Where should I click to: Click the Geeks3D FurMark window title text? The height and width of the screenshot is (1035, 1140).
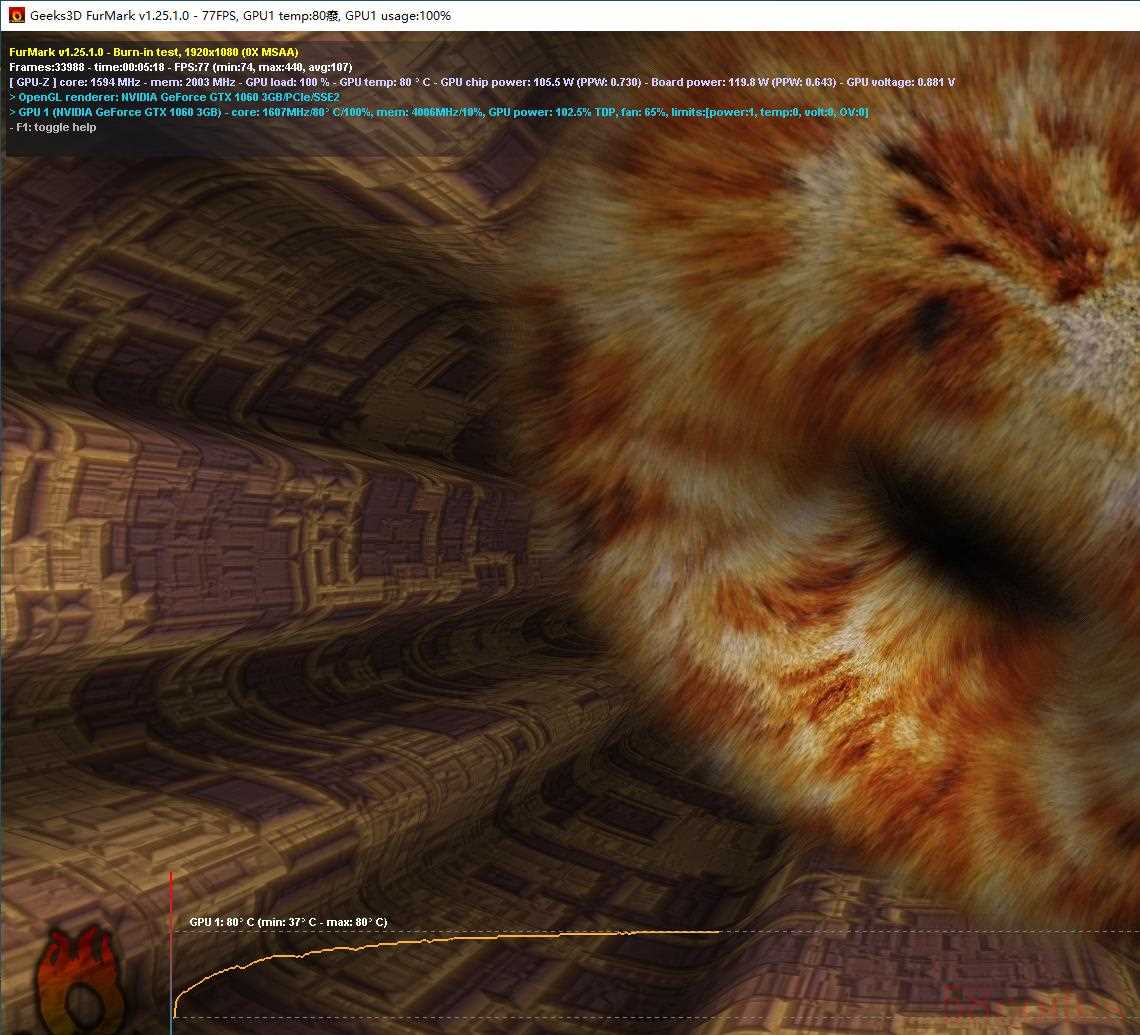(x=240, y=15)
